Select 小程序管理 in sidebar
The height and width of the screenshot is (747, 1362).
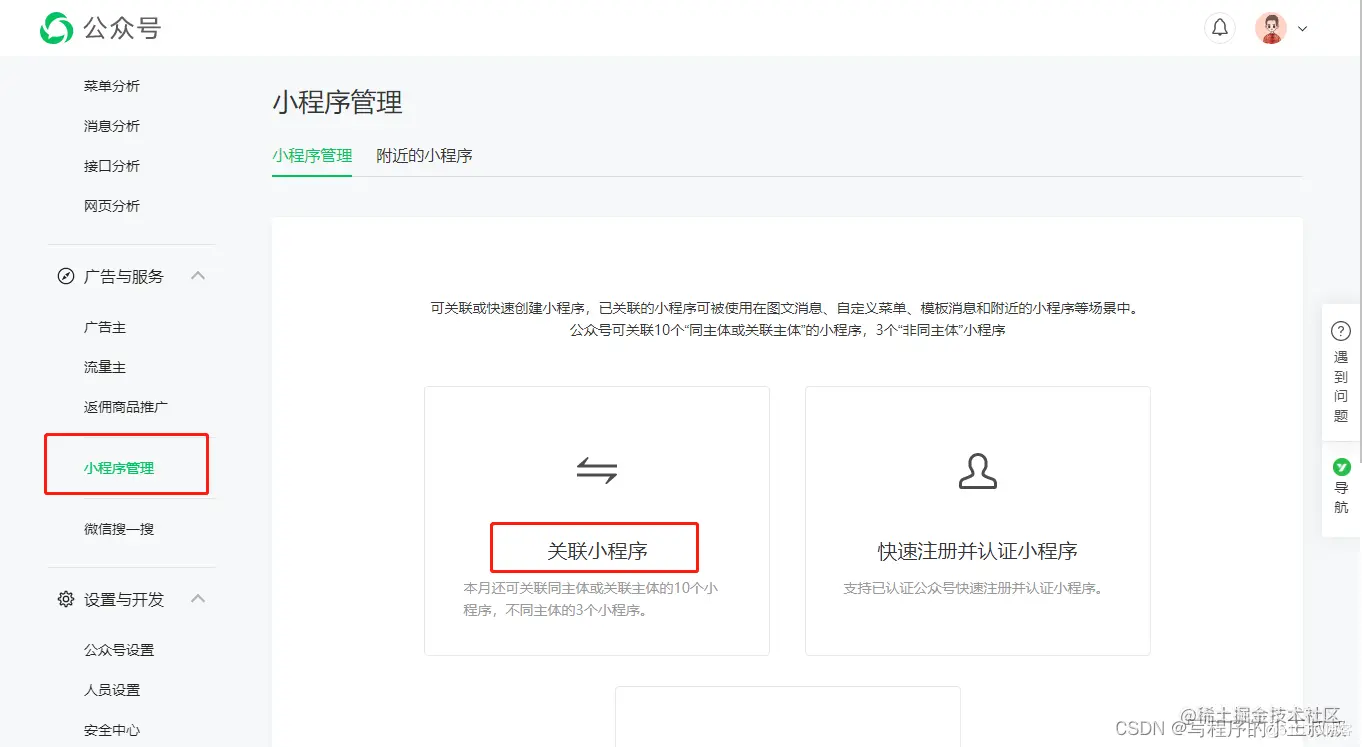119,468
